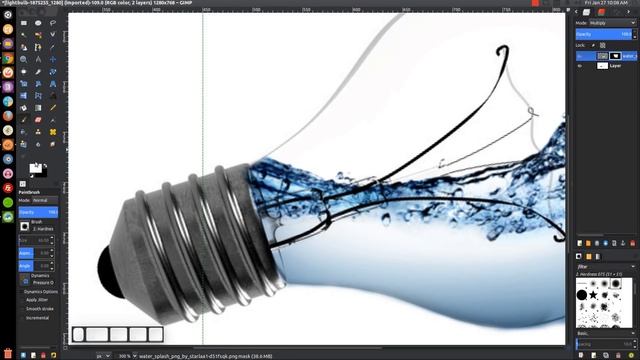Select the Fuzzy Select wand tool
Viewport: 640px width, 360px height.
(24, 35)
